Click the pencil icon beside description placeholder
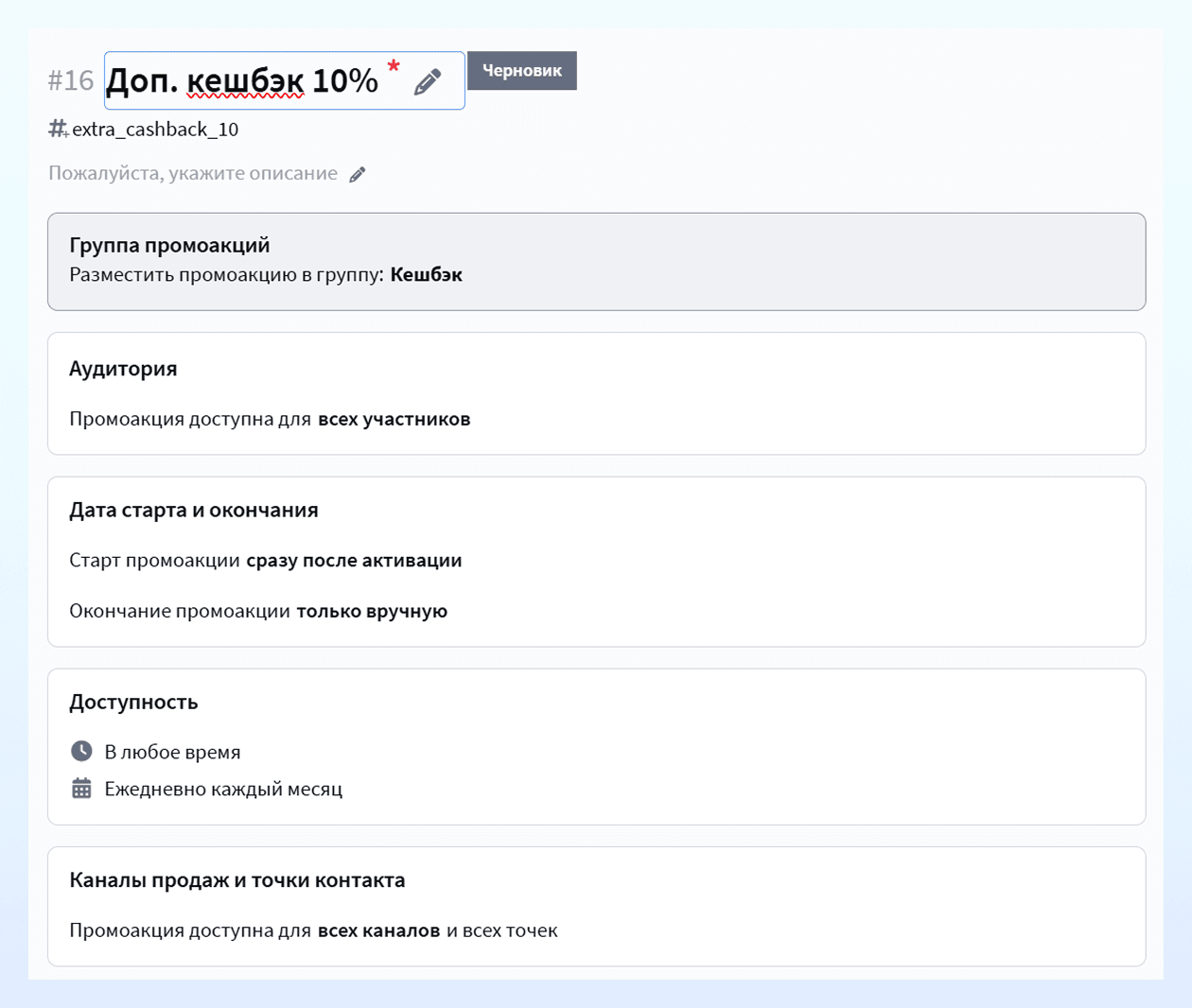1192x1008 pixels. pos(358,174)
